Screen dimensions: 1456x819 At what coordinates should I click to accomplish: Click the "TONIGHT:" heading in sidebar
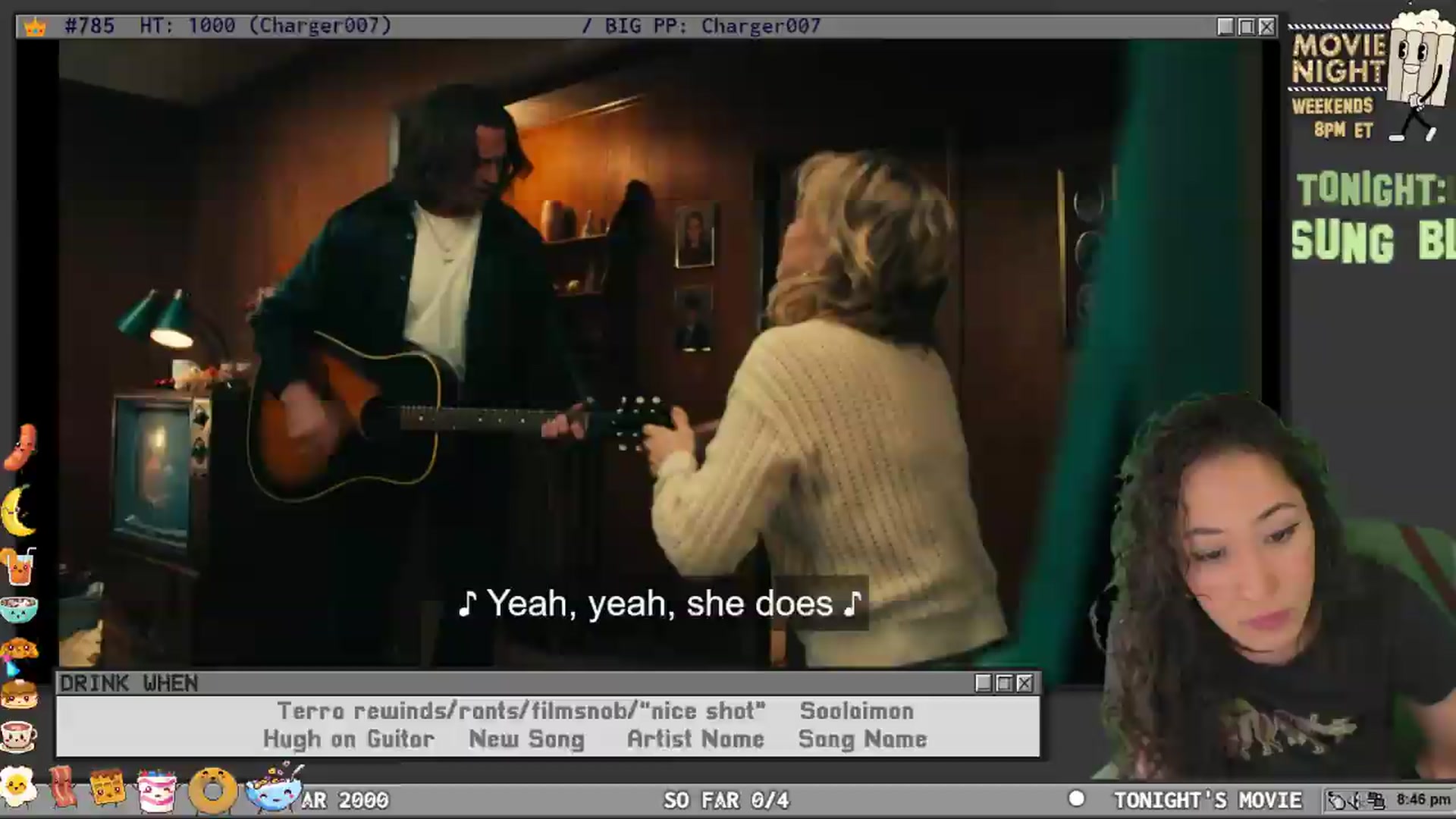pos(1373,189)
